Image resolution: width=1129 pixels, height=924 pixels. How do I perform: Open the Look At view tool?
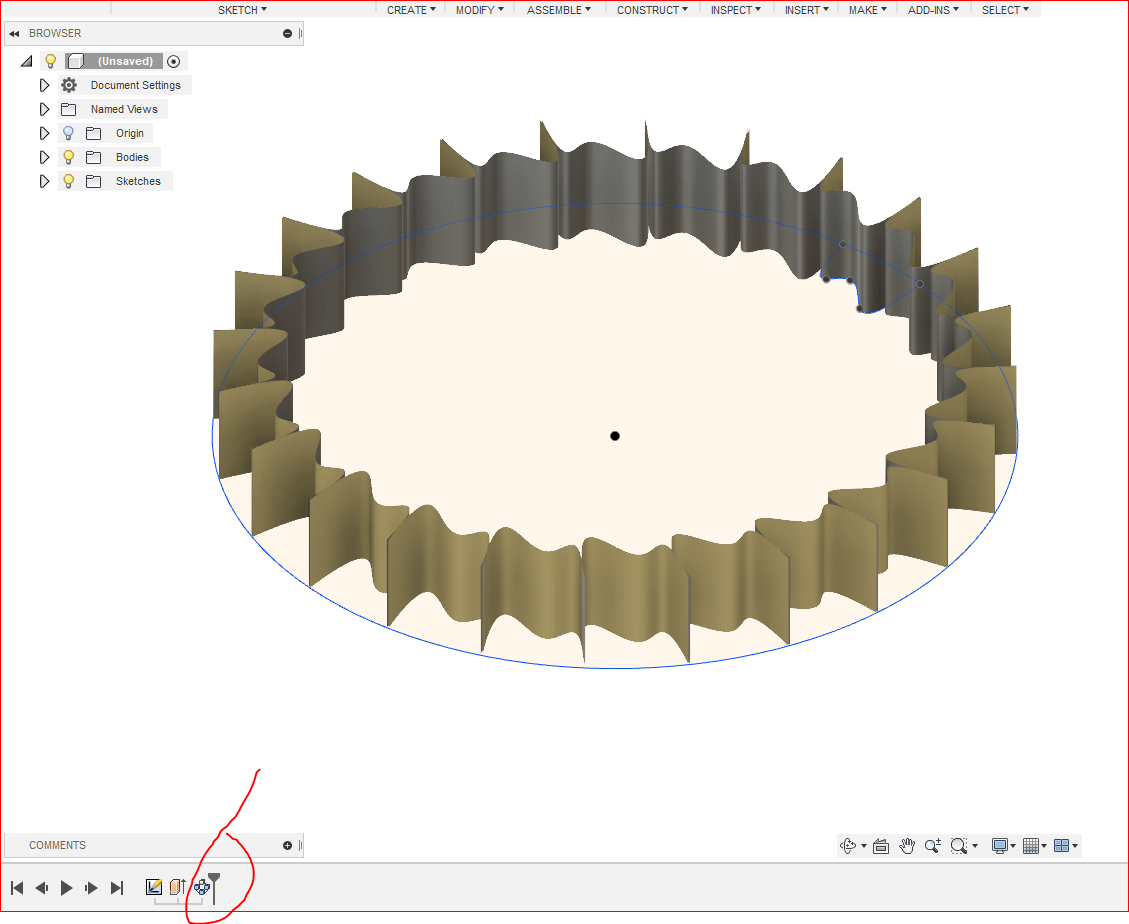pos(881,845)
